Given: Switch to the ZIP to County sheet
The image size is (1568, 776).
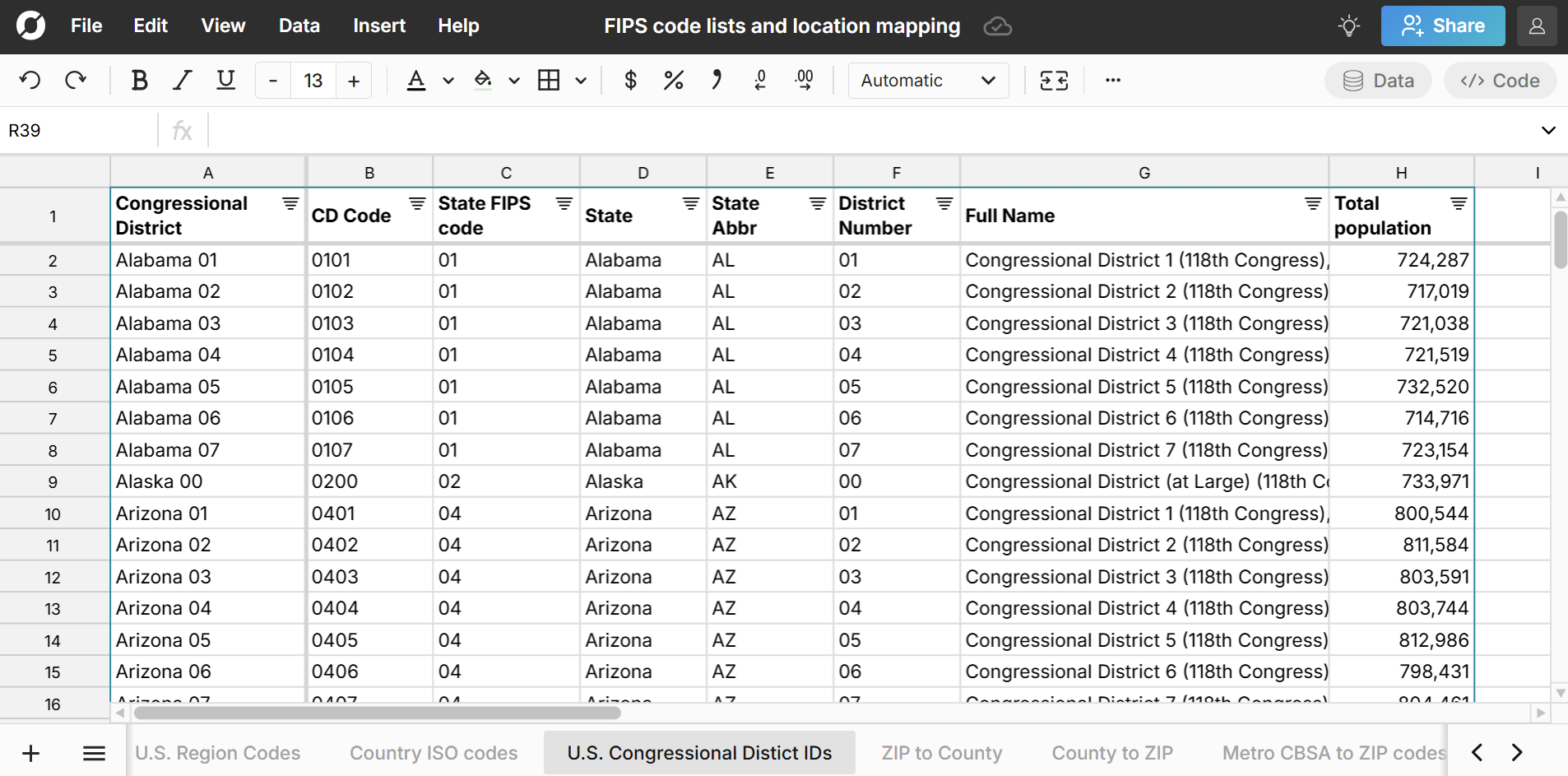Looking at the screenshot, I should pos(941,753).
